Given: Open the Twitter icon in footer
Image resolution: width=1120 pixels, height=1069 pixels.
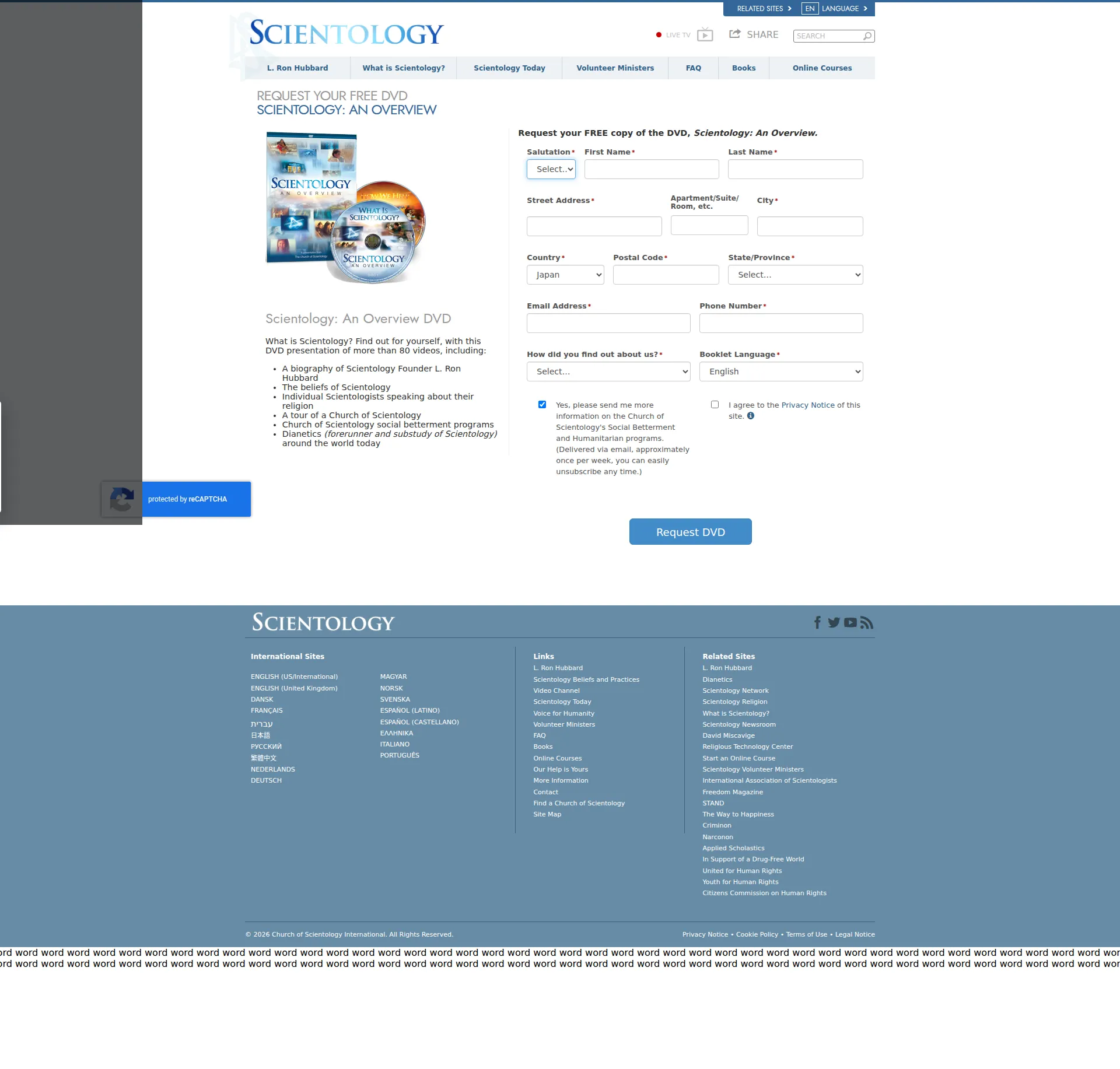Looking at the screenshot, I should click(834, 623).
